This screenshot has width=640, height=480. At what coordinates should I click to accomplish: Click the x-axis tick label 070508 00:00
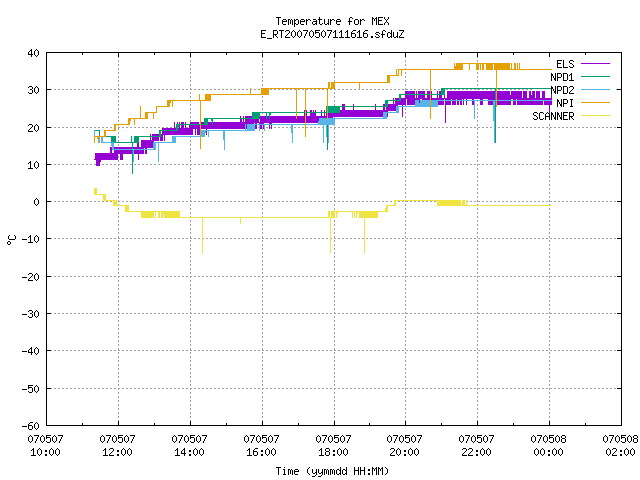point(549,446)
